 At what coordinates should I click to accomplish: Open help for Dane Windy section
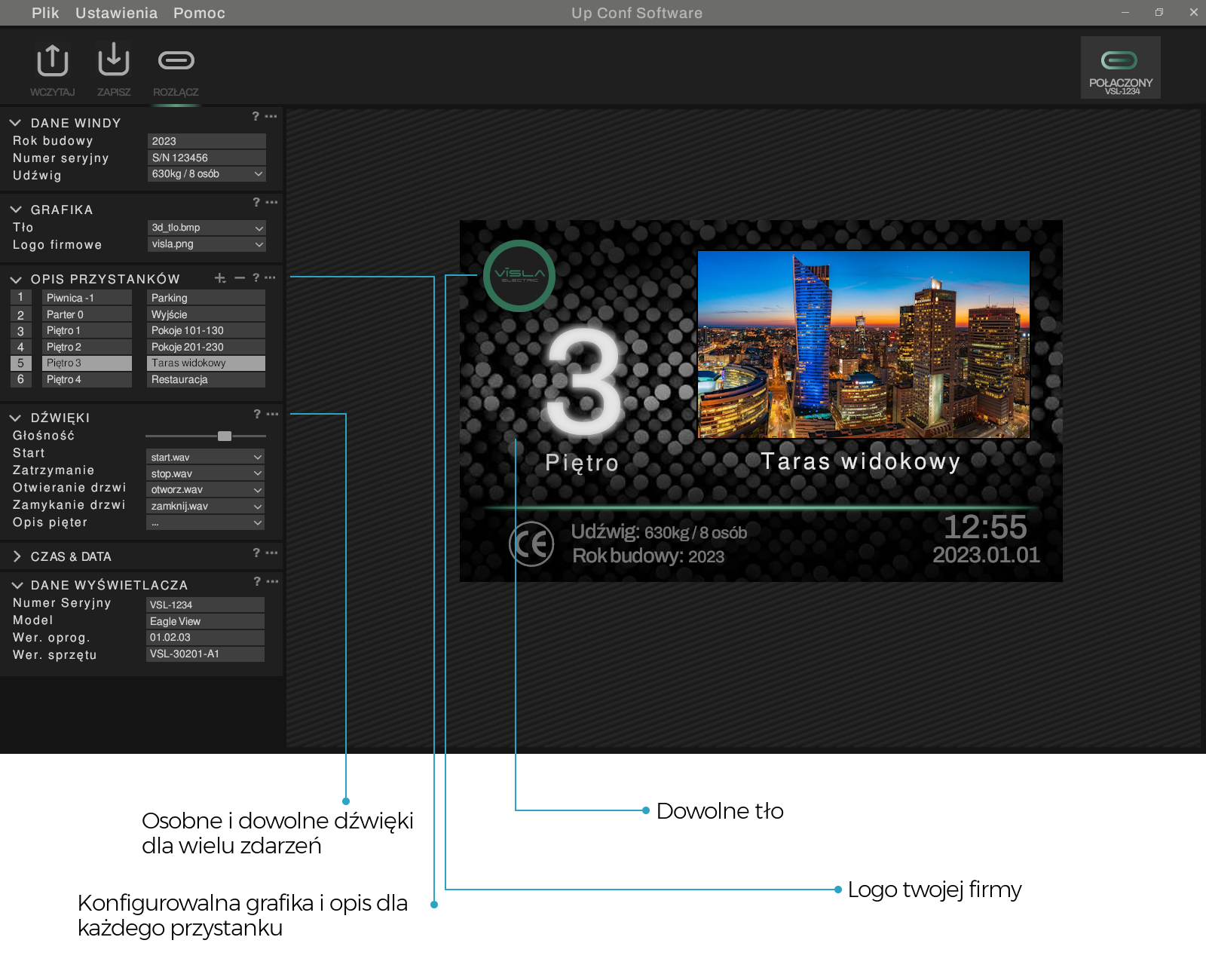pos(256,116)
